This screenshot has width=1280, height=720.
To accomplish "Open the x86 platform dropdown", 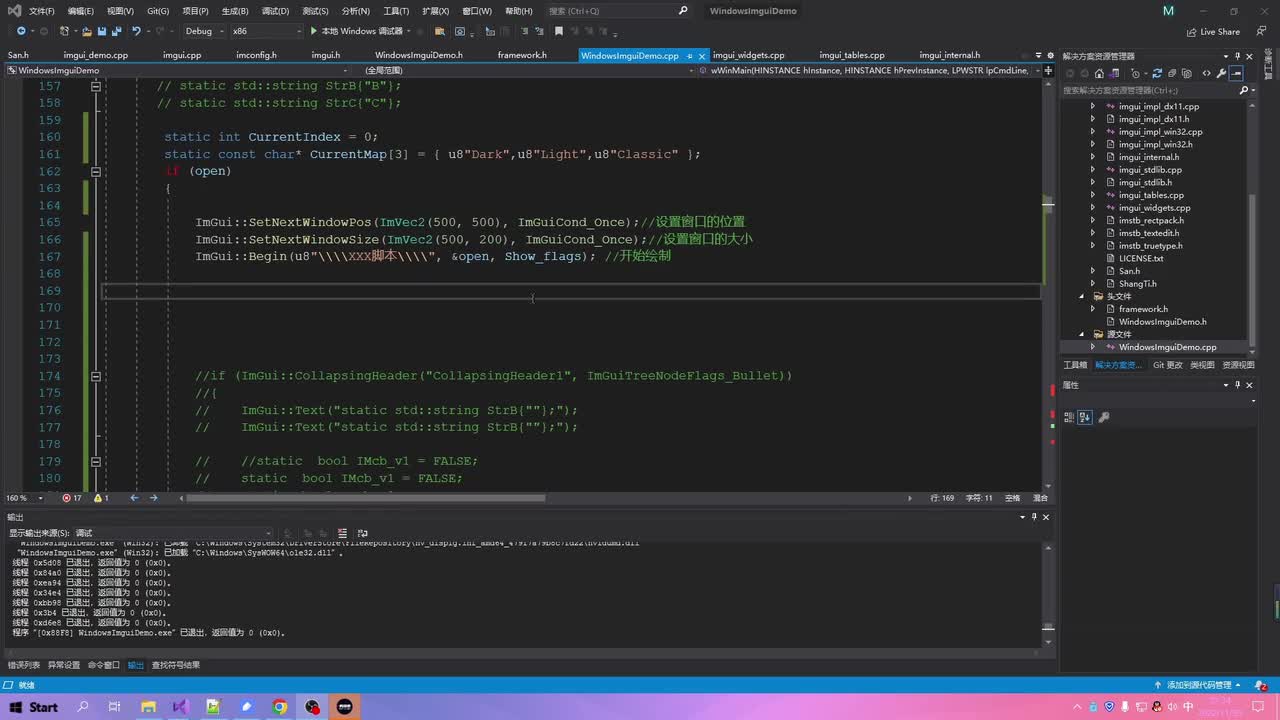I will point(267,31).
